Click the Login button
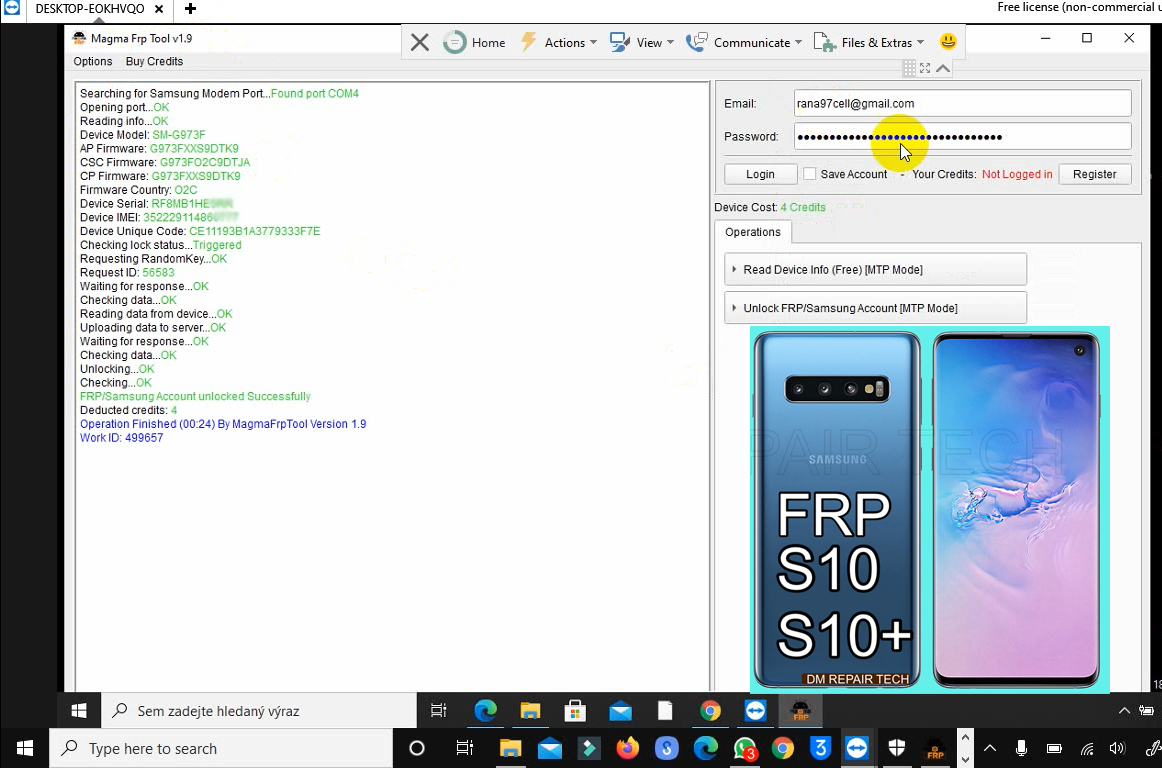The width and height of the screenshot is (1162, 768). coord(760,174)
